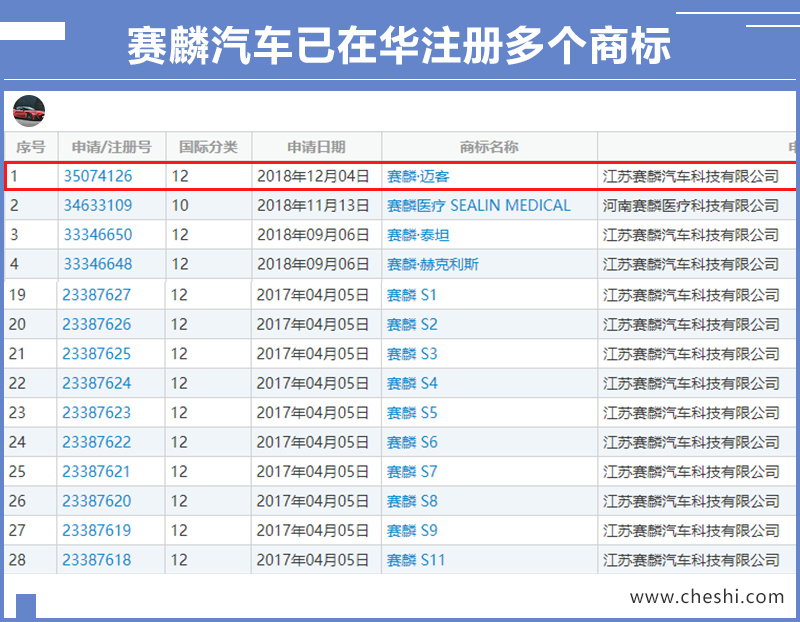The height and width of the screenshot is (622, 800).
Task: Open registration number 33346648
Action: (x=98, y=264)
